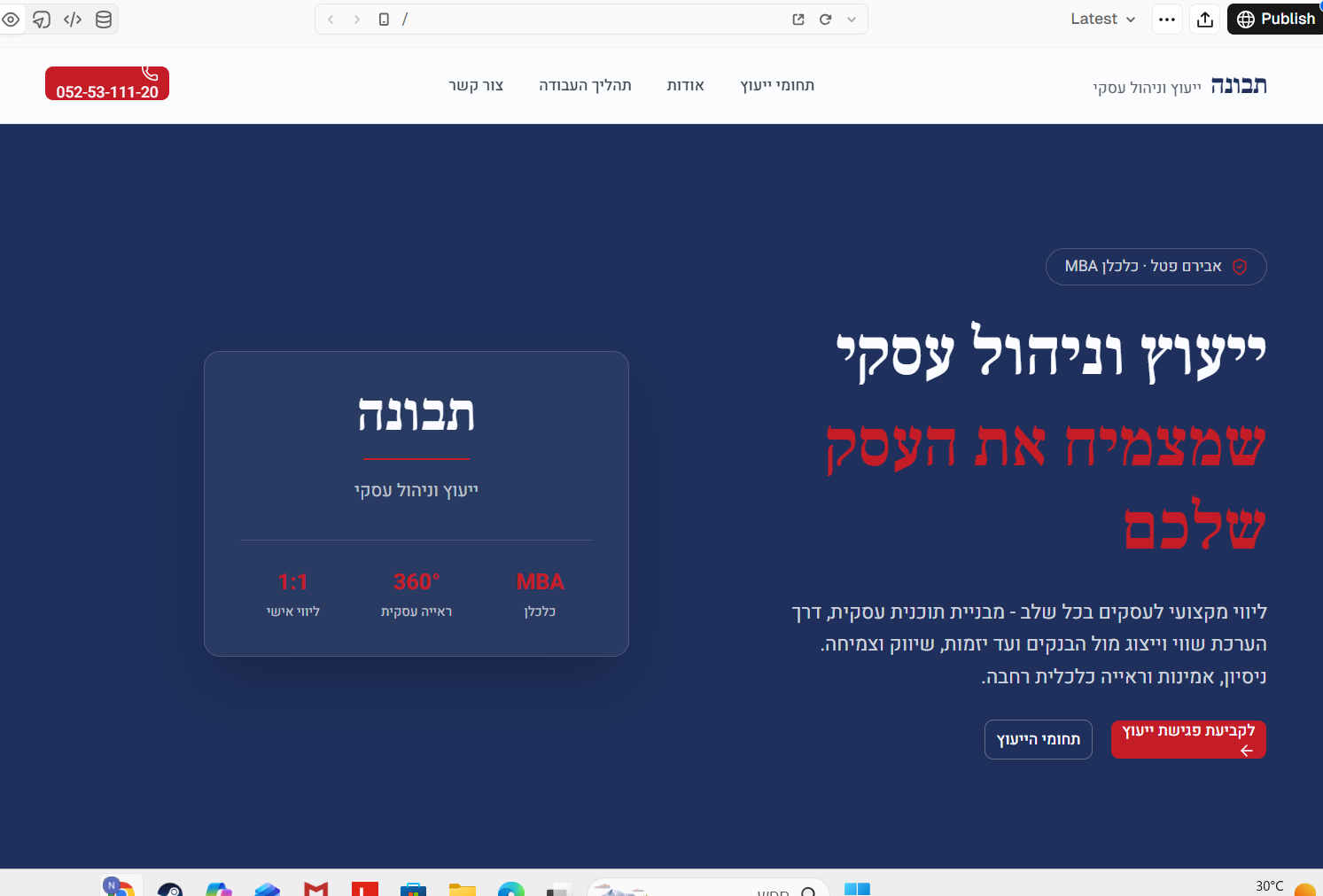The width and height of the screenshot is (1323, 896).
Task: Expand the address bar chevron dropdown
Action: [x=852, y=19]
